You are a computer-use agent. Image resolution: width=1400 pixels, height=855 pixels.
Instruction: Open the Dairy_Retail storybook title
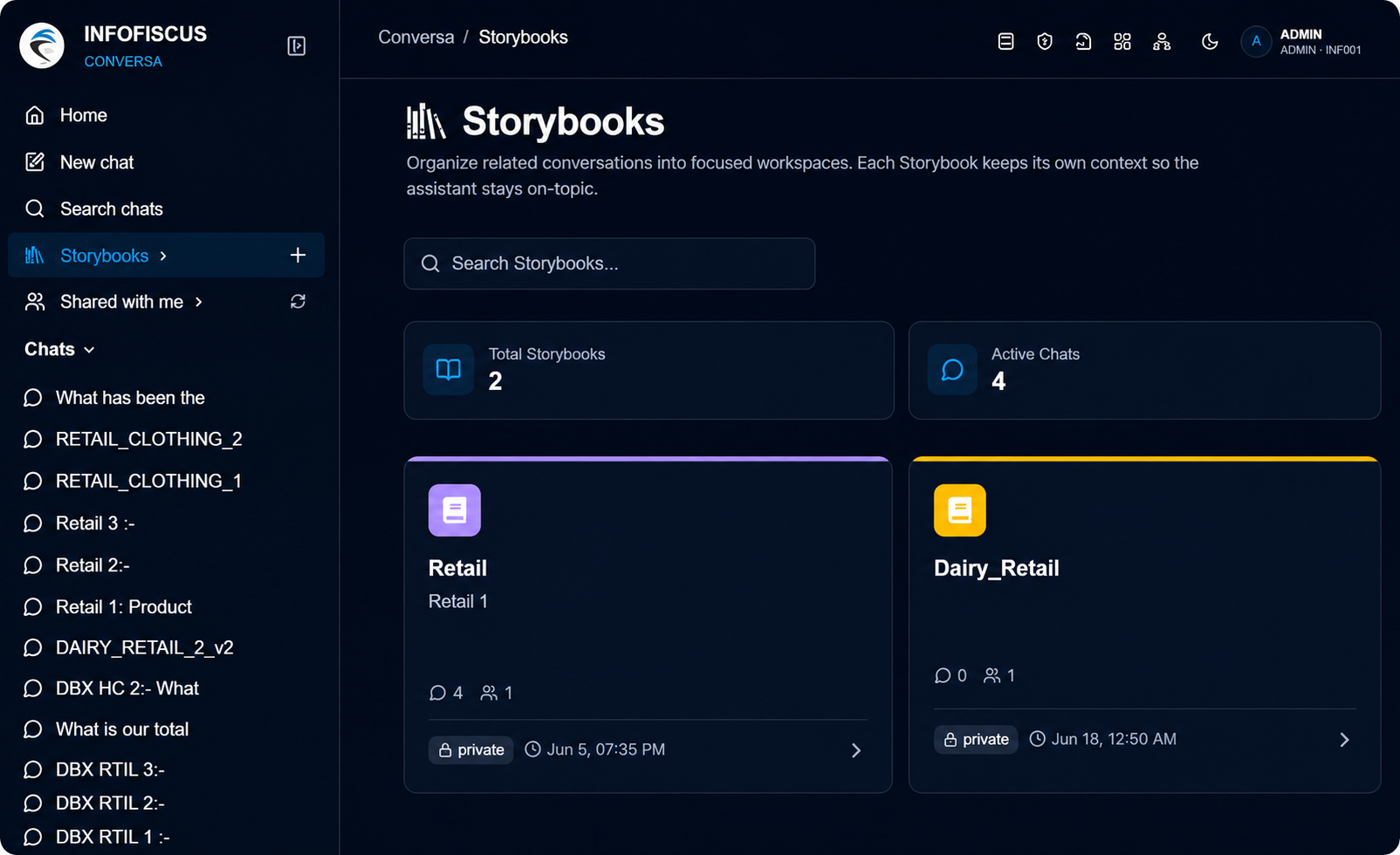[x=997, y=568]
